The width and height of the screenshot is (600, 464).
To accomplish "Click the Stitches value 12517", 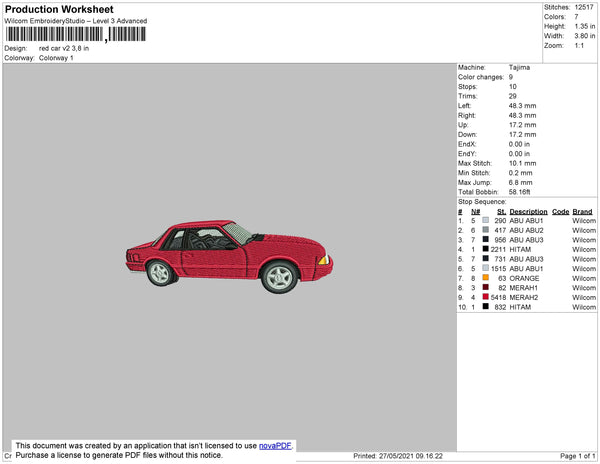I will click(x=585, y=6).
